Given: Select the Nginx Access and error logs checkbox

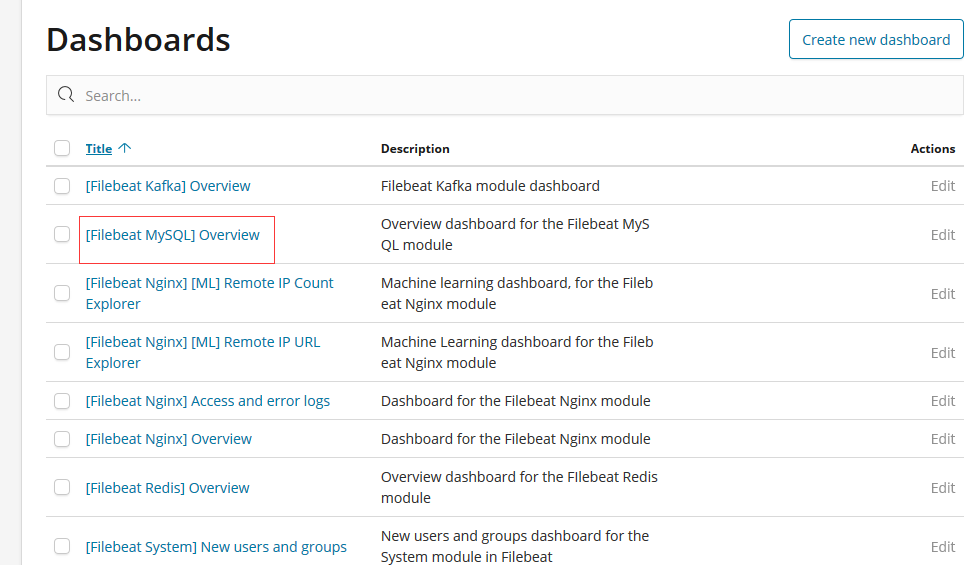Looking at the screenshot, I should 62,401.
